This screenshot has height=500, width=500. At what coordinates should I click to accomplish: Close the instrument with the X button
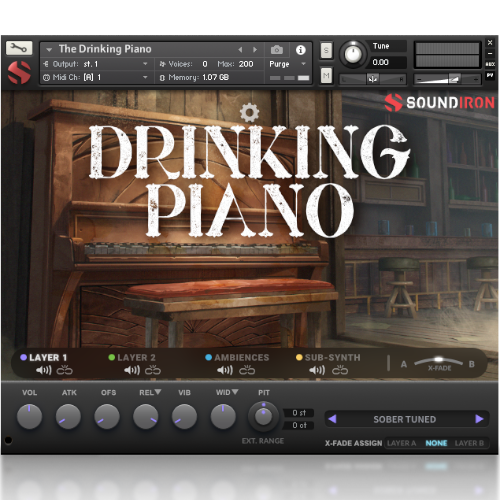pyautogui.click(x=490, y=42)
